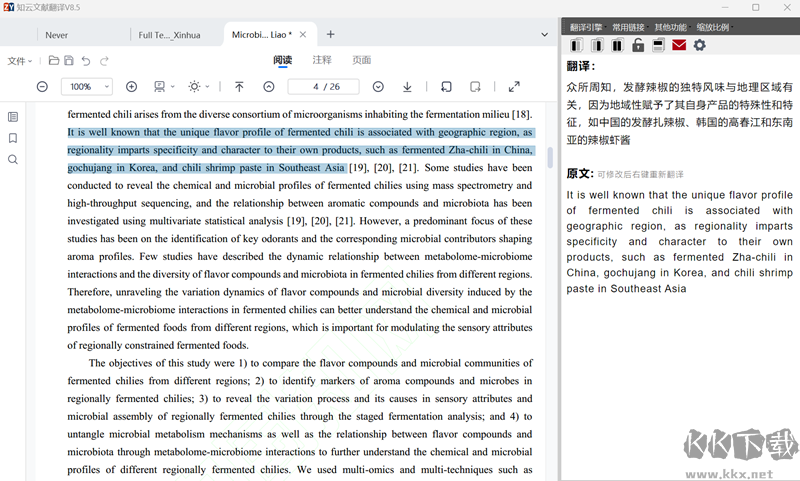Open the search magnifier in left sidebar

tap(13, 159)
